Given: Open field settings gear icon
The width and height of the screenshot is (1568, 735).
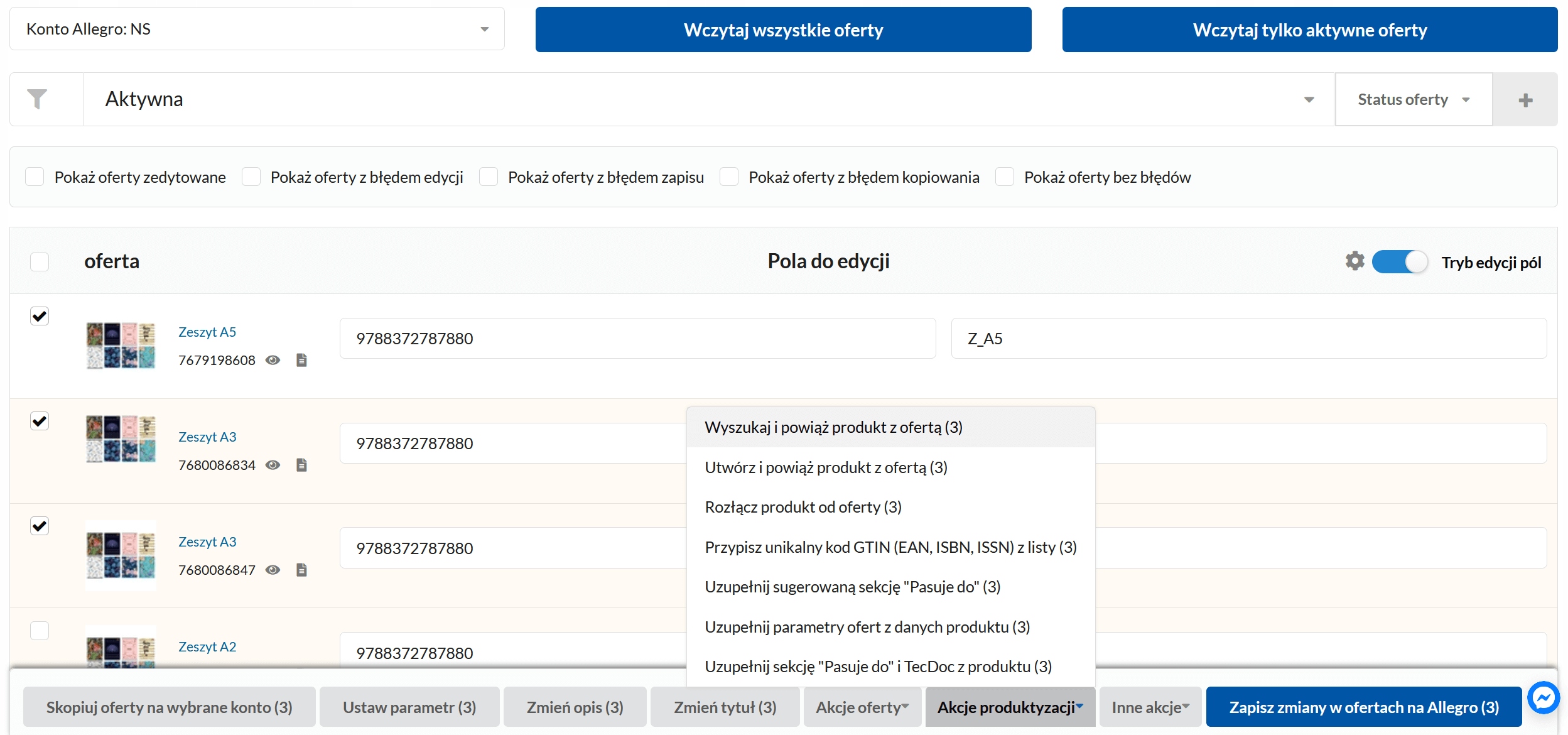Looking at the screenshot, I should [x=1354, y=261].
